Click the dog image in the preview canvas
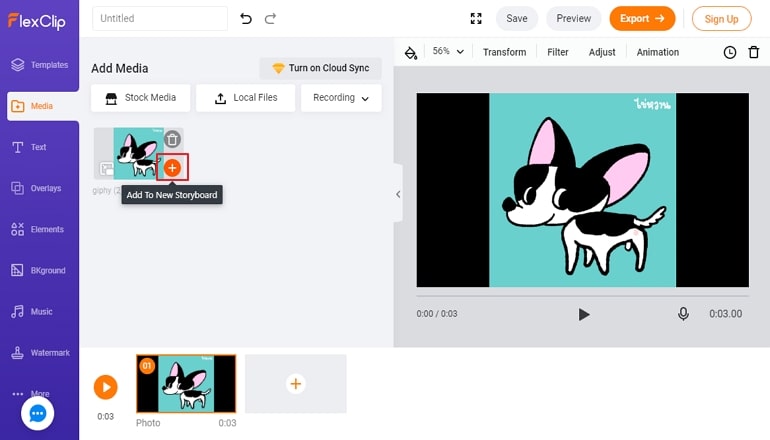770x440 pixels. point(582,190)
